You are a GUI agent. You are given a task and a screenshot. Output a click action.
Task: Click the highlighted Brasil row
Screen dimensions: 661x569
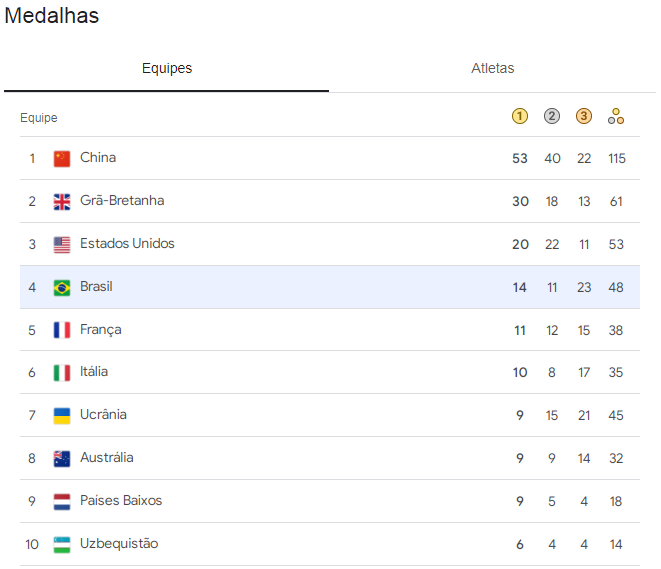click(x=330, y=287)
